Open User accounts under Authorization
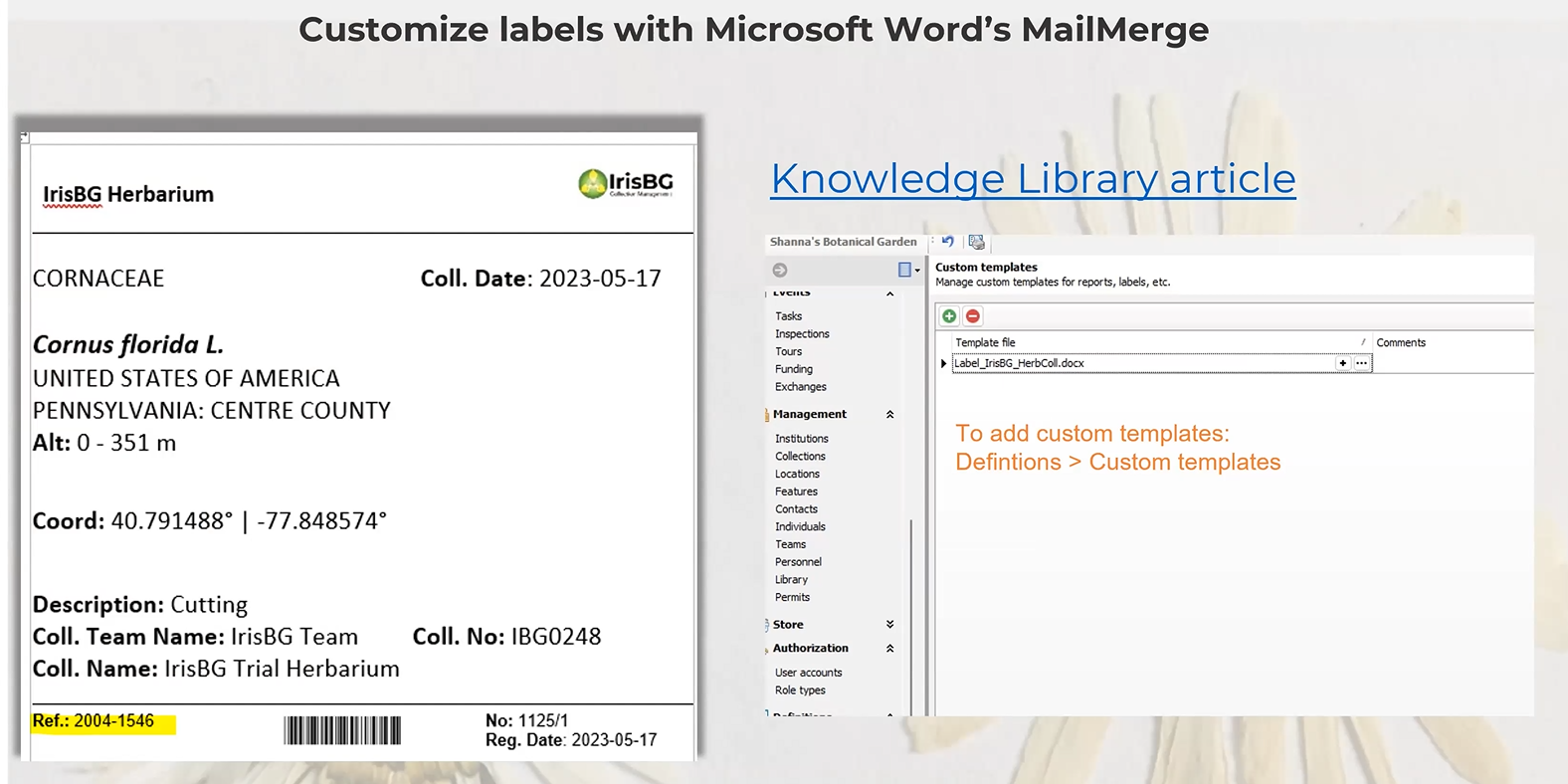Viewport: 1568px width, 784px height. (x=808, y=674)
